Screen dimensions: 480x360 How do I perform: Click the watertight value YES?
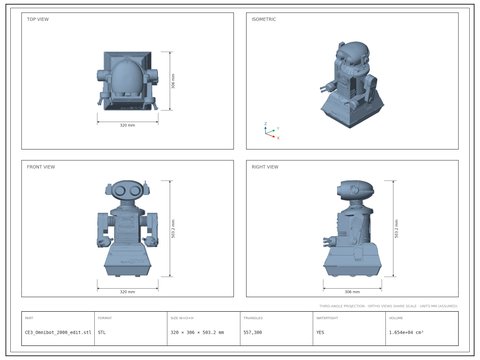tap(320, 332)
